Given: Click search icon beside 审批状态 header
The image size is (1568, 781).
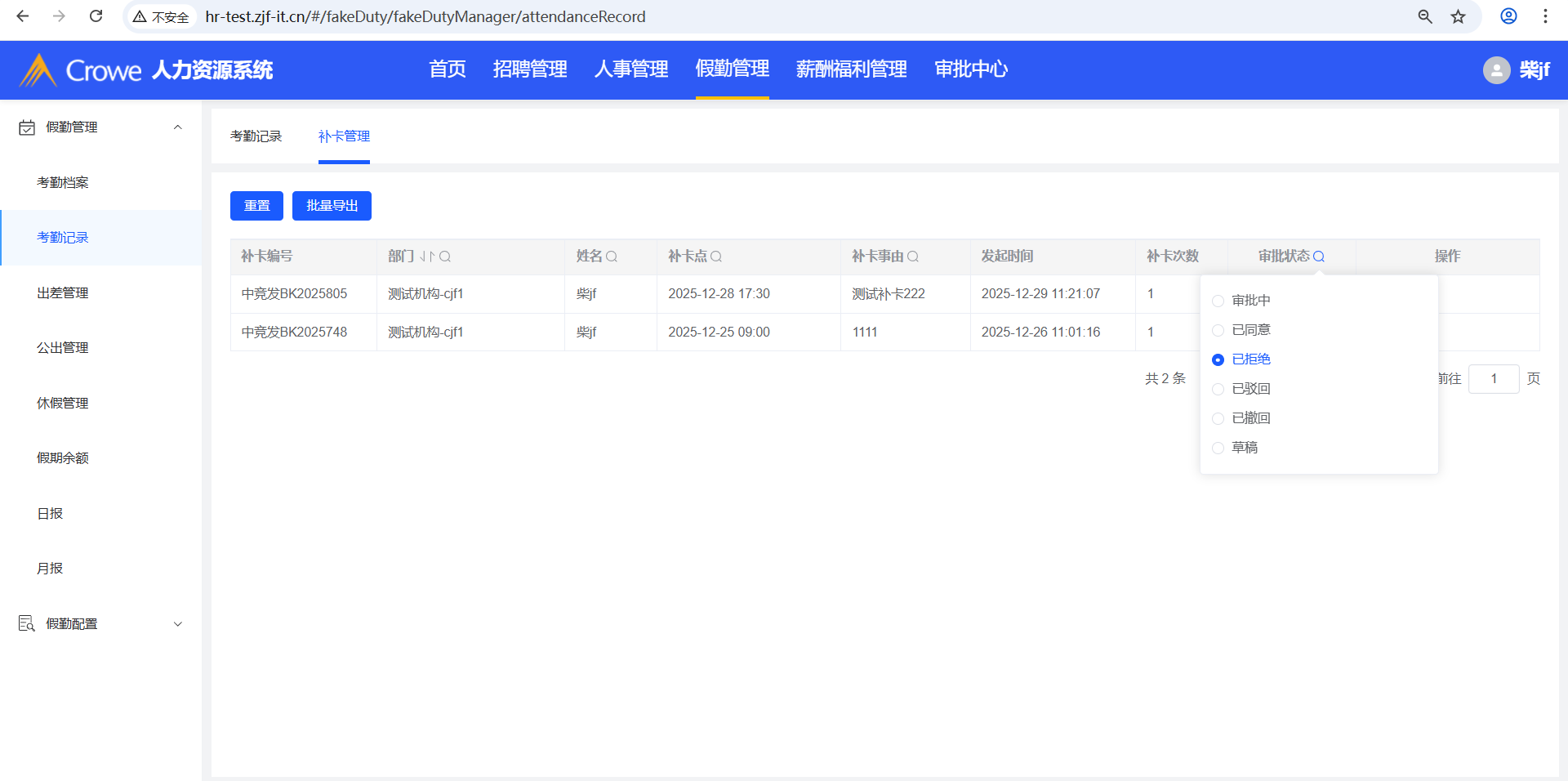Looking at the screenshot, I should [1319, 257].
